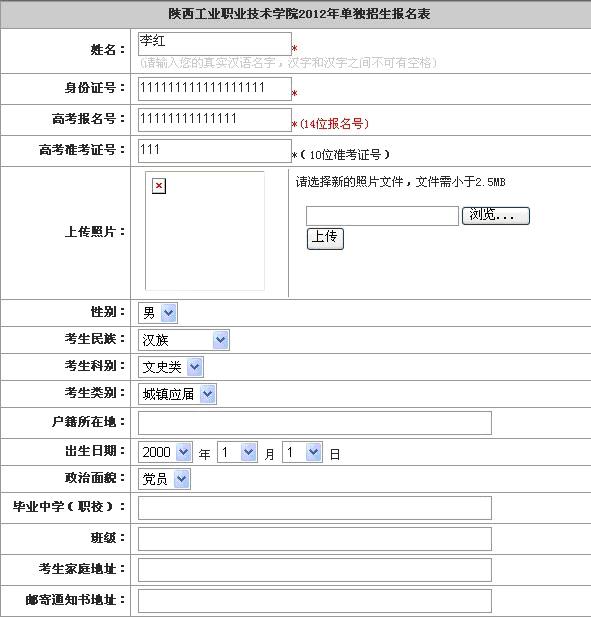Click the 考生家庭地址 home address field
Viewport: 591px width, 617px height.
click(x=315, y=570)
